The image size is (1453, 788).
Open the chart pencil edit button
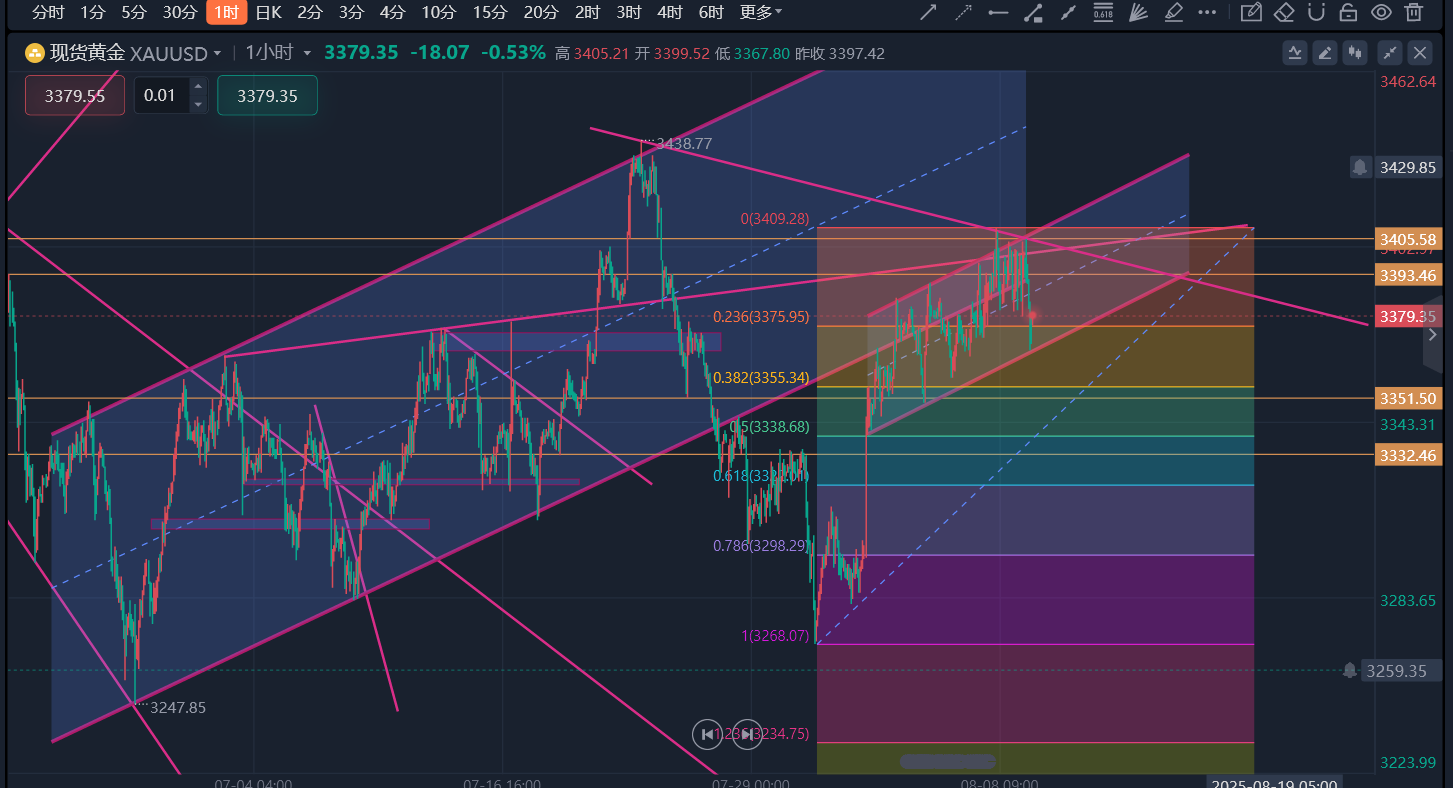pos(1326,53)
